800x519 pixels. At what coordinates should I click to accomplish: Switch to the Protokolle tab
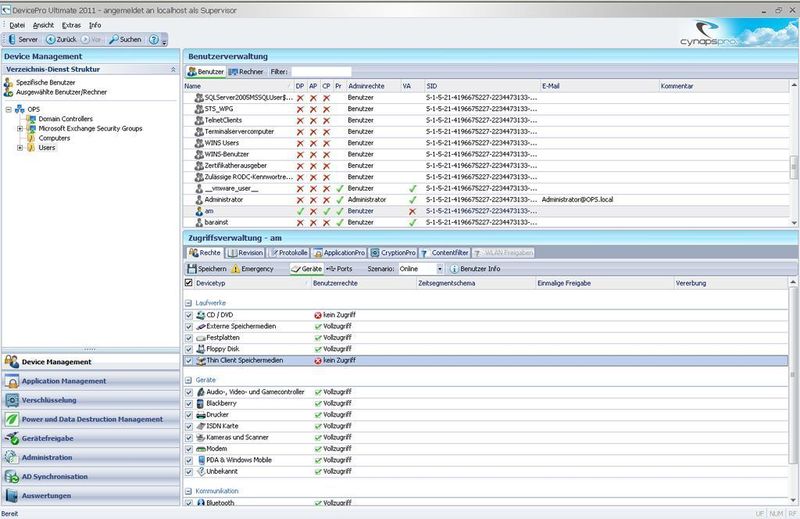click(288, 253)
